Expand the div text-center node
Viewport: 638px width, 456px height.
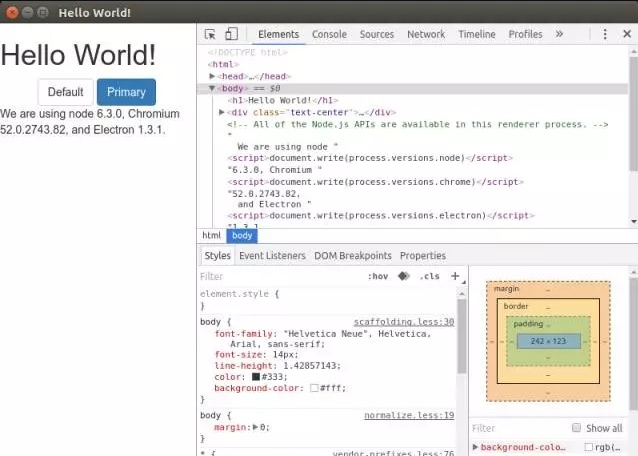pyautogui.click(x=222, y=112)
